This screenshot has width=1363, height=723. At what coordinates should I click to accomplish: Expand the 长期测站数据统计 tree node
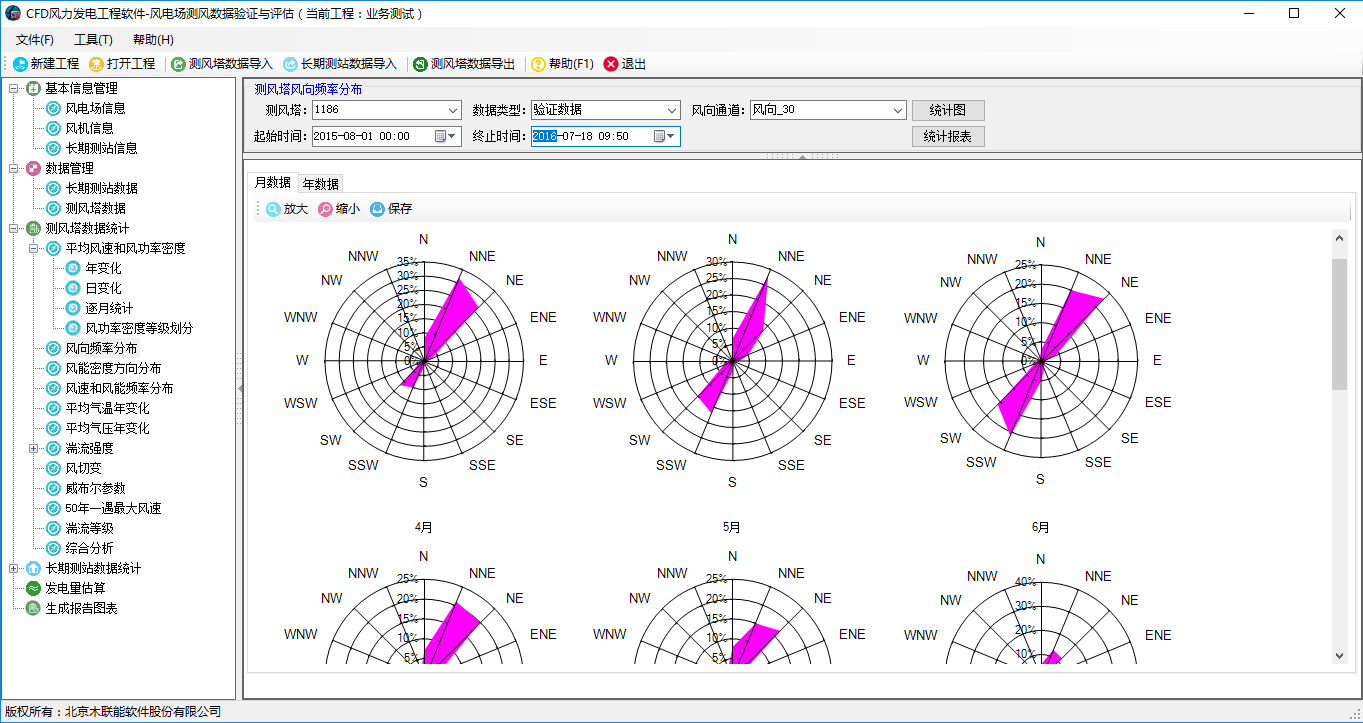pyautogui.click(x=14, y=568)
